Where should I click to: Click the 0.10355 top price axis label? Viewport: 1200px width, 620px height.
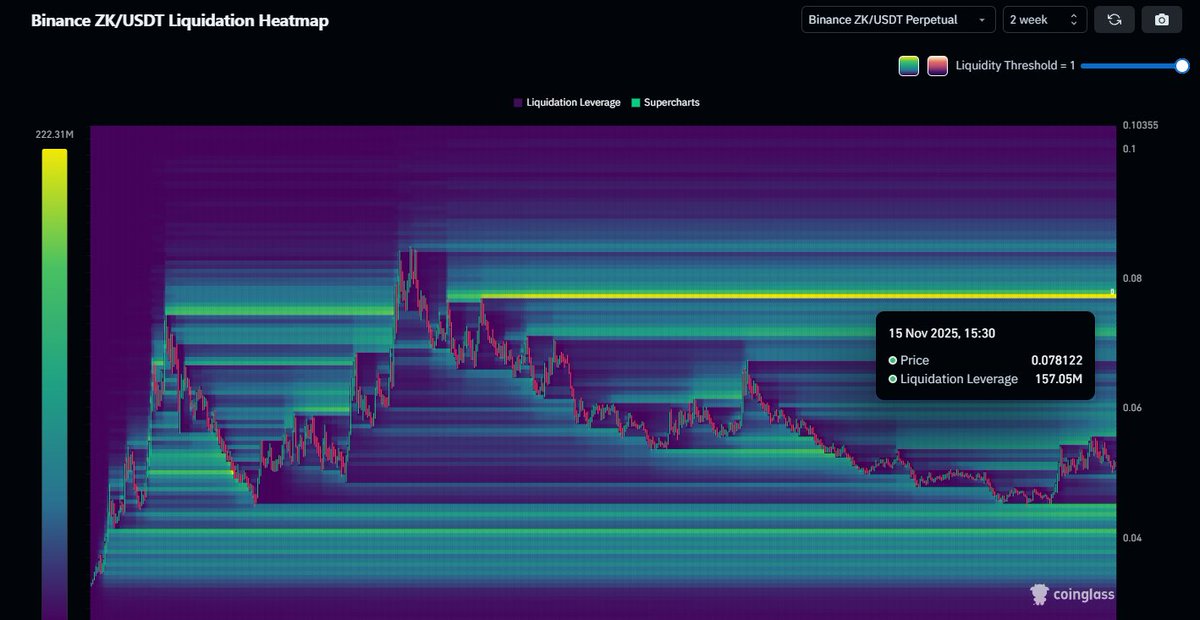1139,125
